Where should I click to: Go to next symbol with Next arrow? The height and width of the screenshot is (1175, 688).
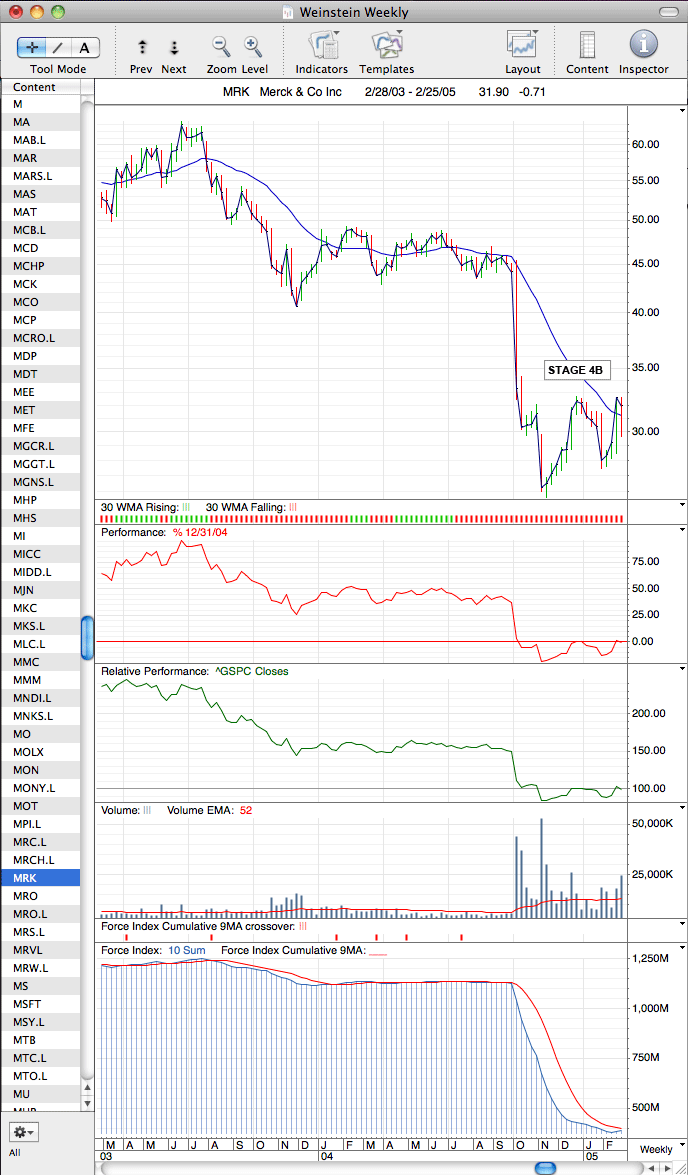coord(174,47)
